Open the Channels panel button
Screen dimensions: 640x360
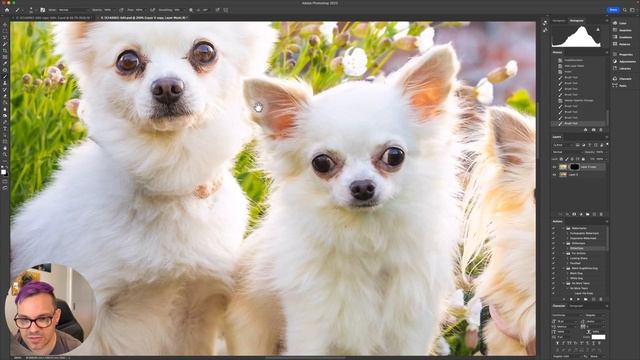pos(623,79)
